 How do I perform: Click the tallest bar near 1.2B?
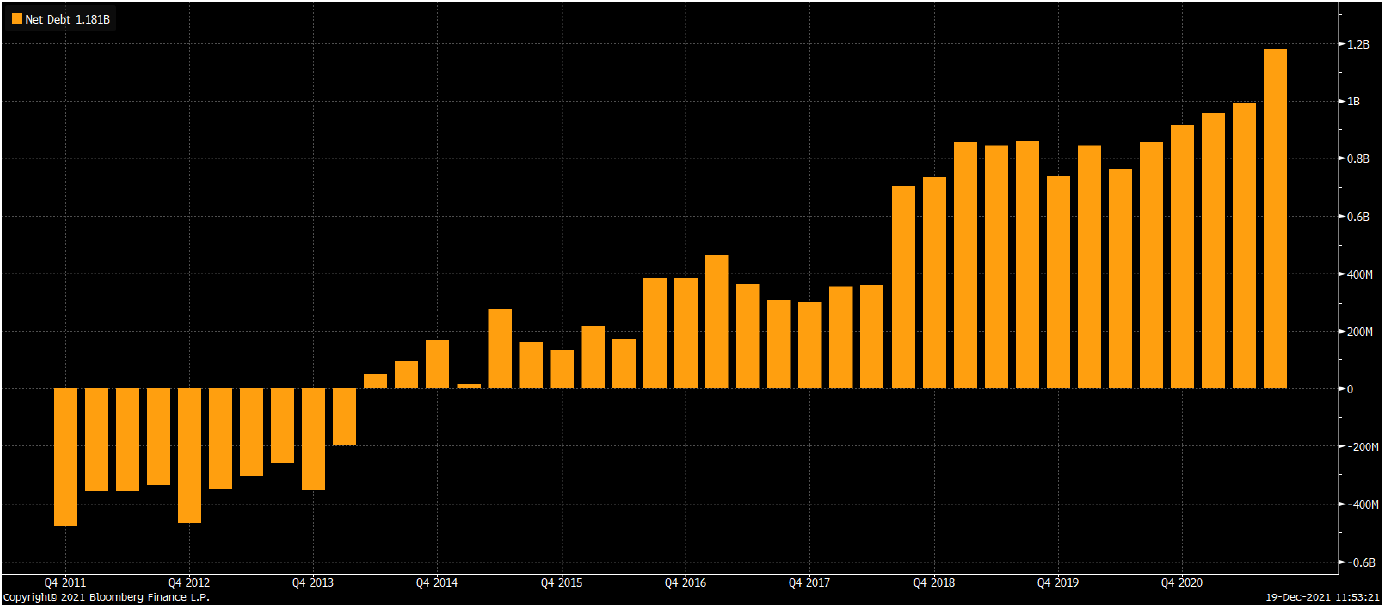coord(1275,218)
